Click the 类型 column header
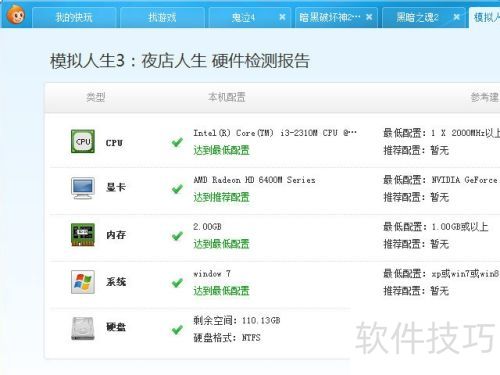 click(x=96, y=97)
